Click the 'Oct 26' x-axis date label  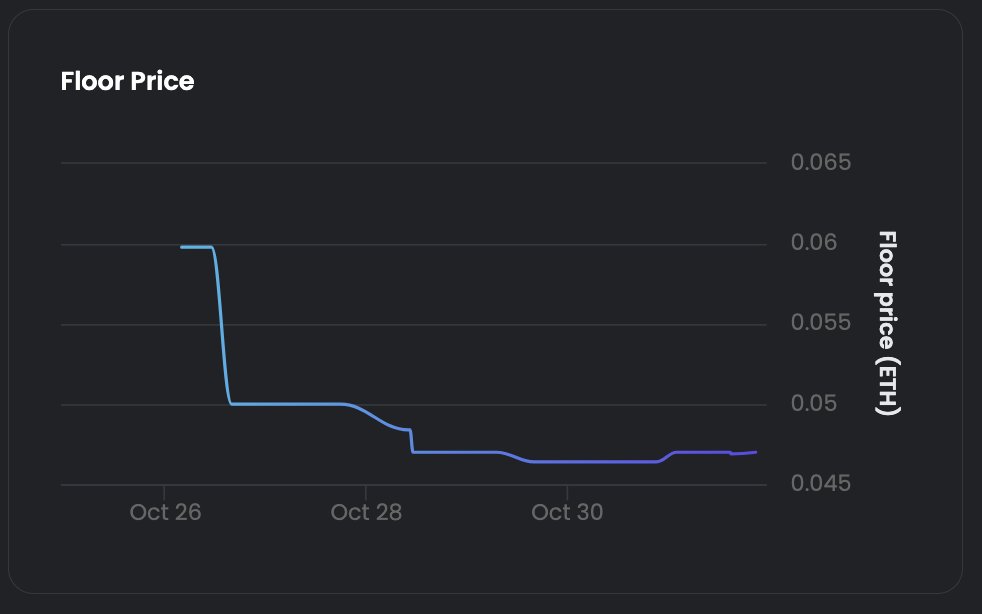pos(165,513)
